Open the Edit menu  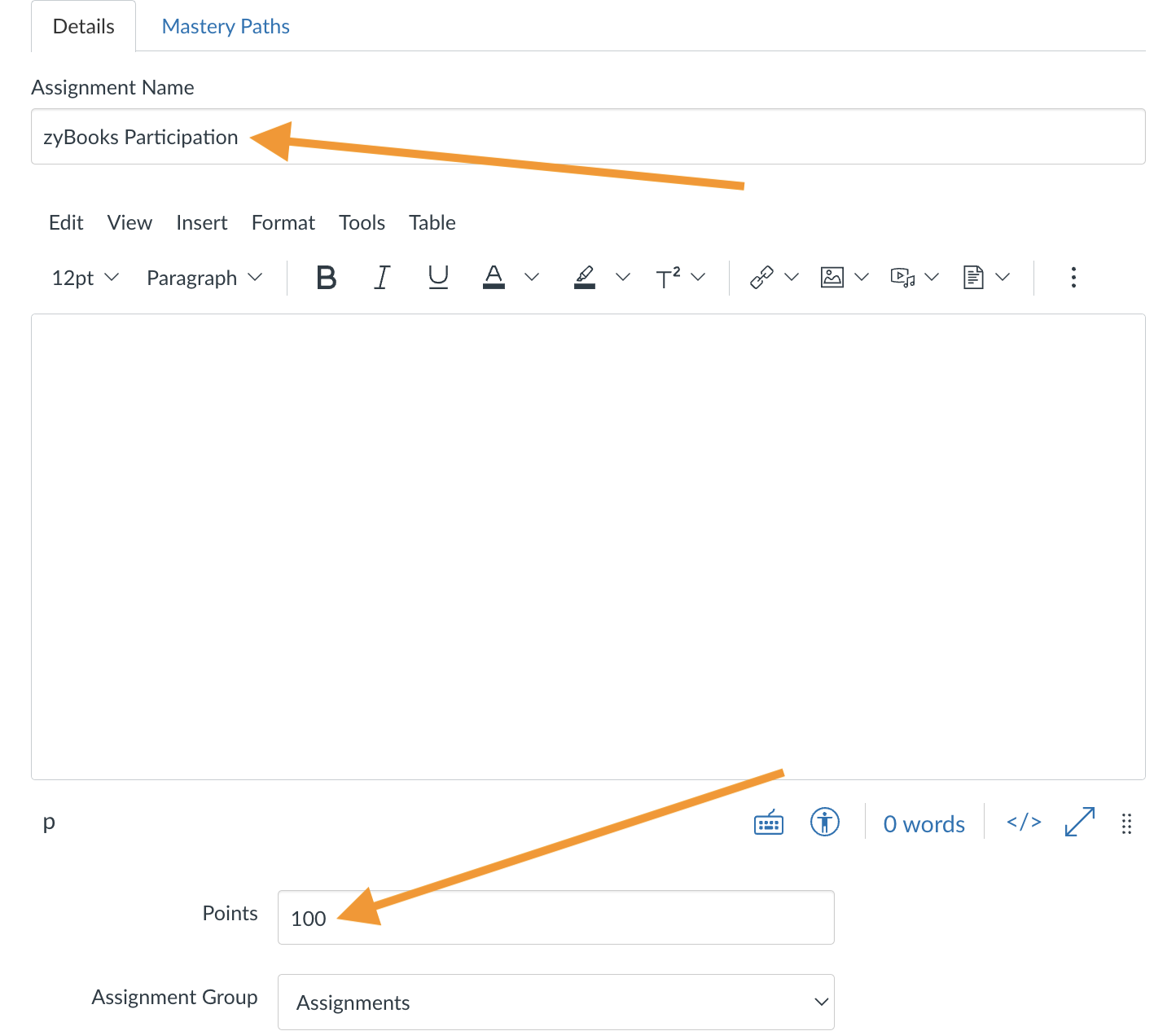66,222
